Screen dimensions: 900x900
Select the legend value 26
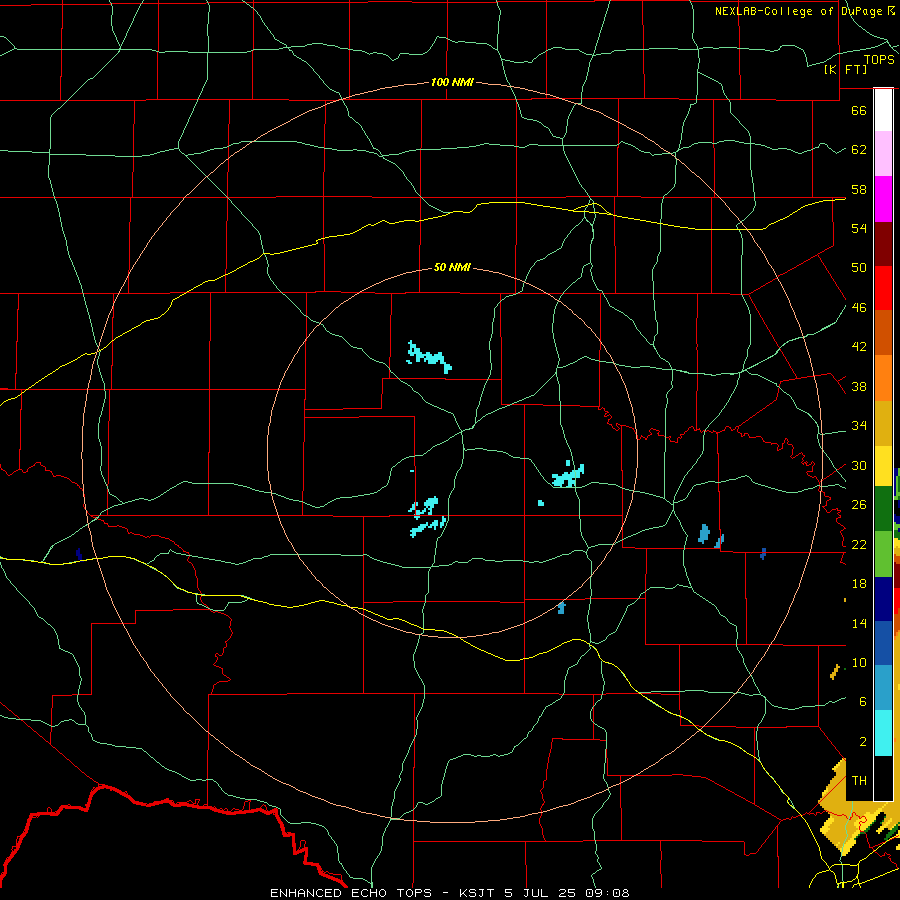coord(859,505)
